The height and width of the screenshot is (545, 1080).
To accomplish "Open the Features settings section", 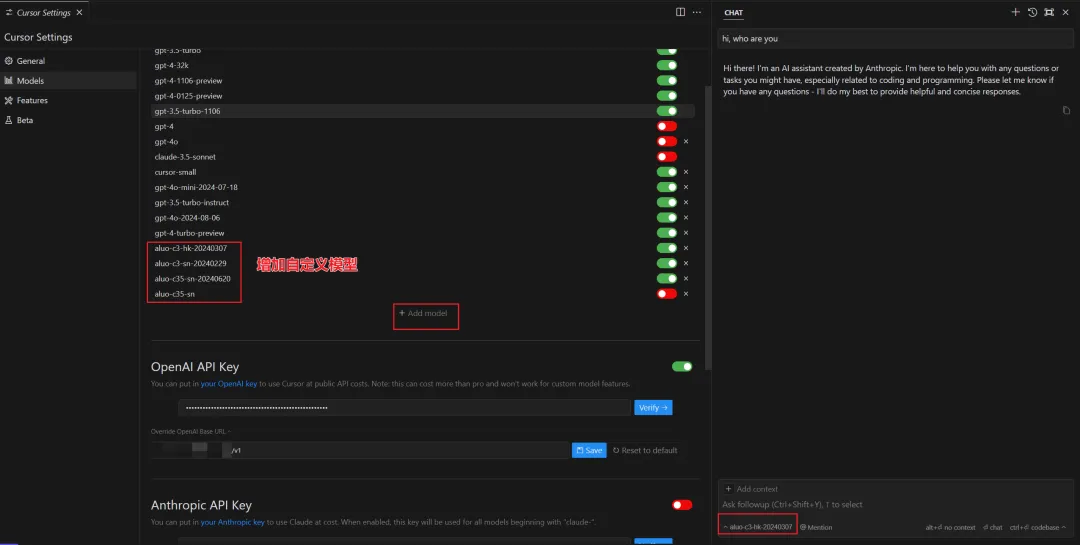I will [32, 100].
